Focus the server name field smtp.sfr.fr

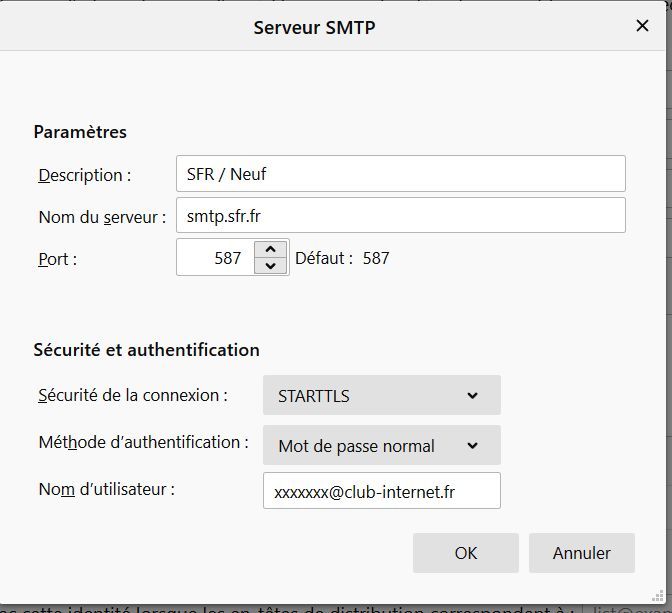tap(400, 215)
